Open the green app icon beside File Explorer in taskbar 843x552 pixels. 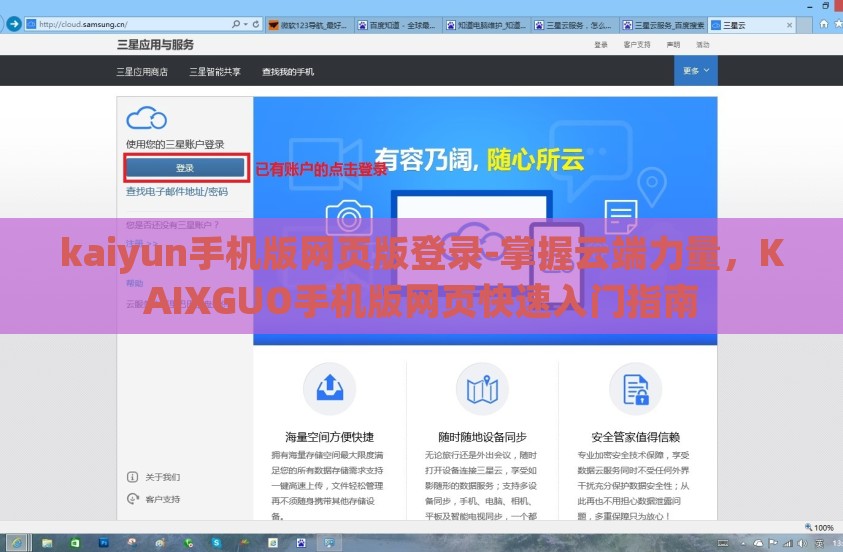tap(75, 543)
